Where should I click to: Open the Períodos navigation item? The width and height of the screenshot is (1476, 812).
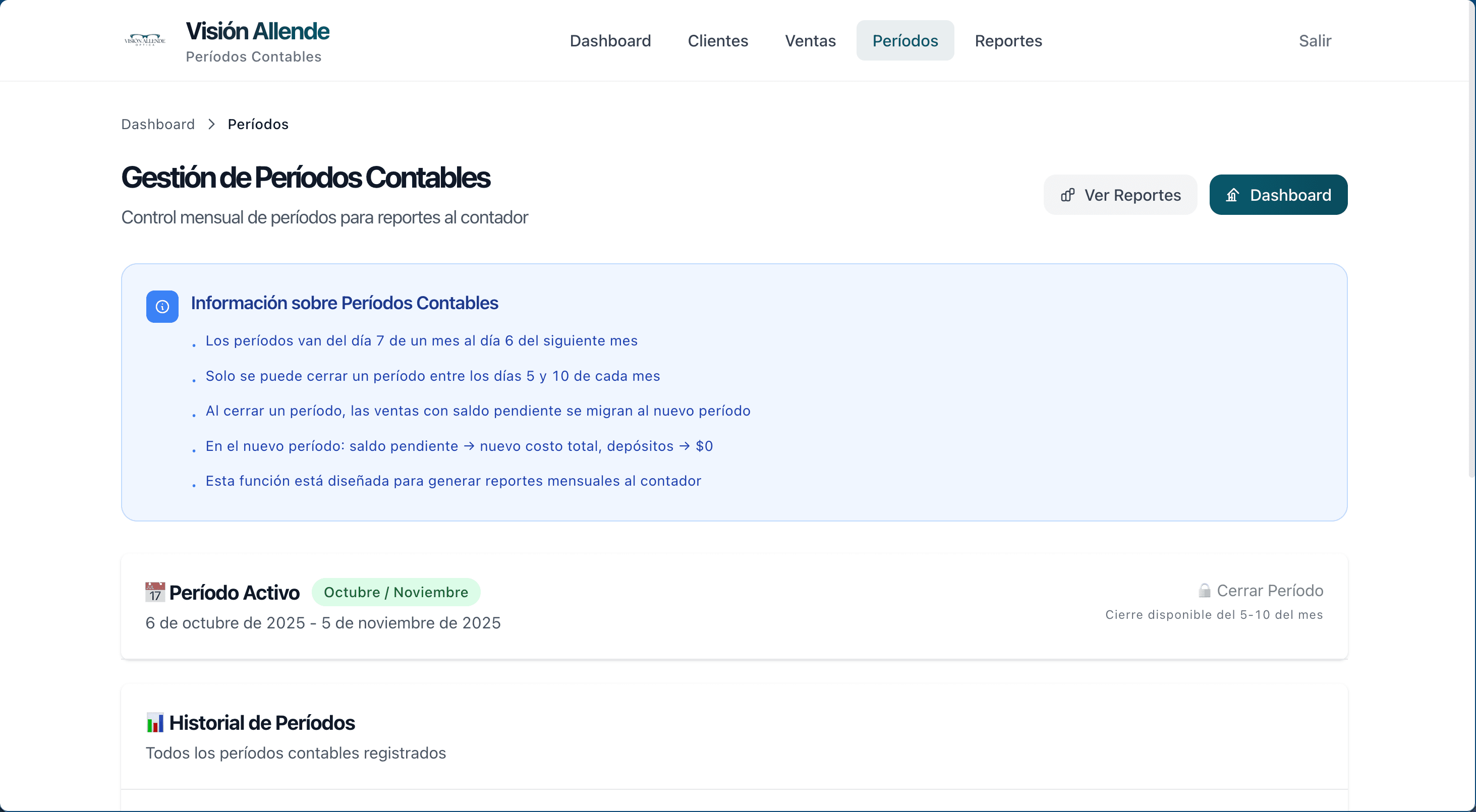pos(905,40)
